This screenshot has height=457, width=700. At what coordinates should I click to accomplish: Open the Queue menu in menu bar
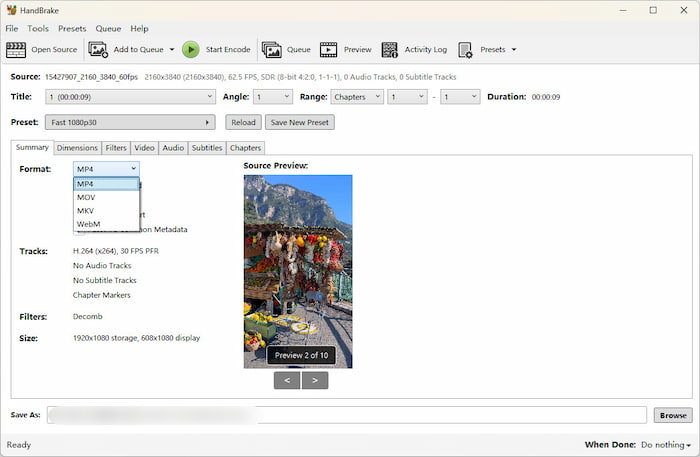[x=108, y=29]
